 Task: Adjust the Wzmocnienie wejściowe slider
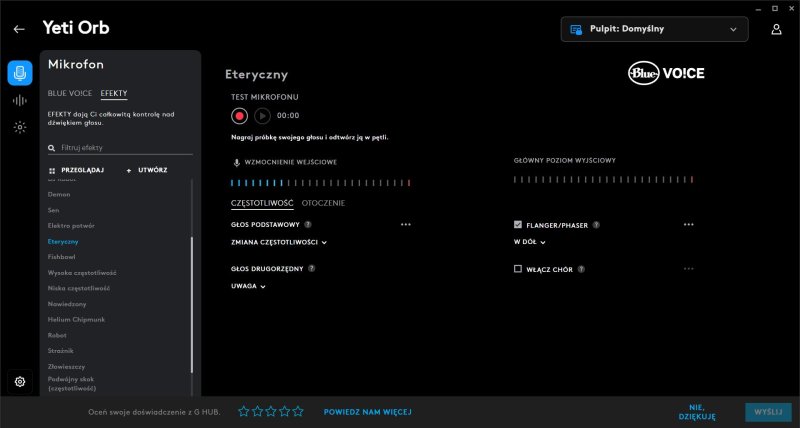click(320, 183)
